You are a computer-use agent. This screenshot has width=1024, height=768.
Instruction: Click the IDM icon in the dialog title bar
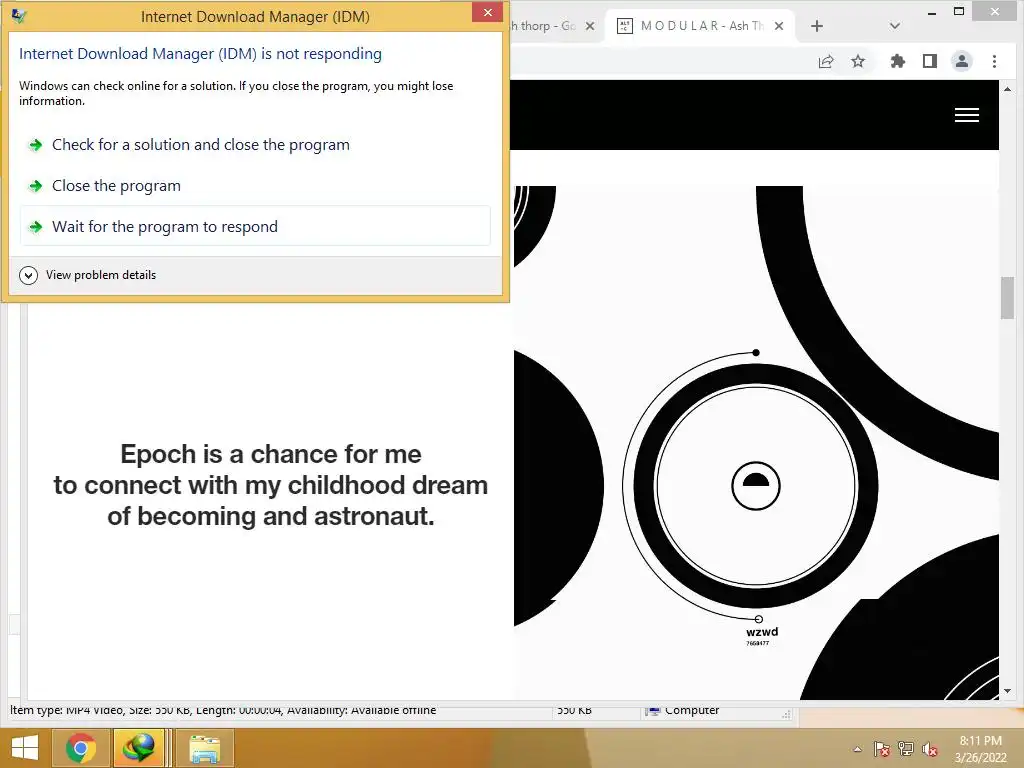pyautogui.click(x=18, y=16)
